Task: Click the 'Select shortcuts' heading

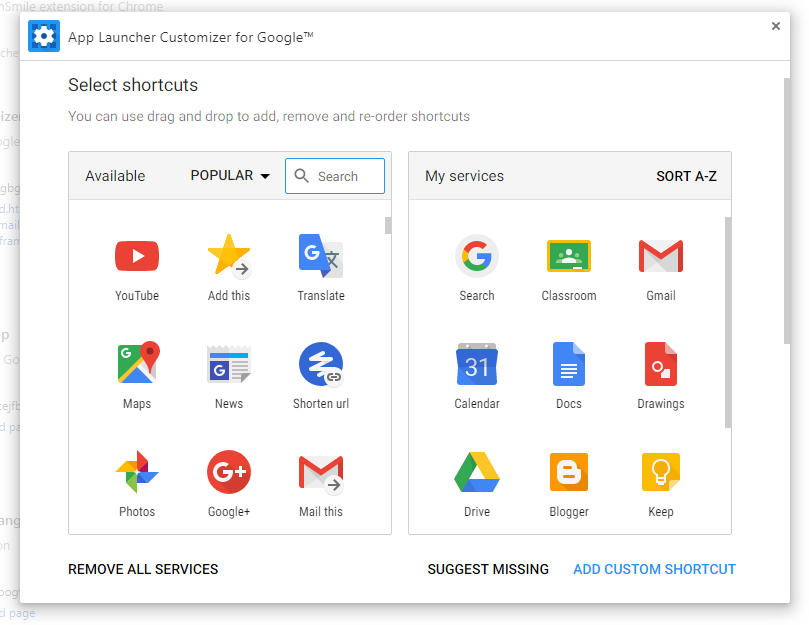Action: coord(133,85)
